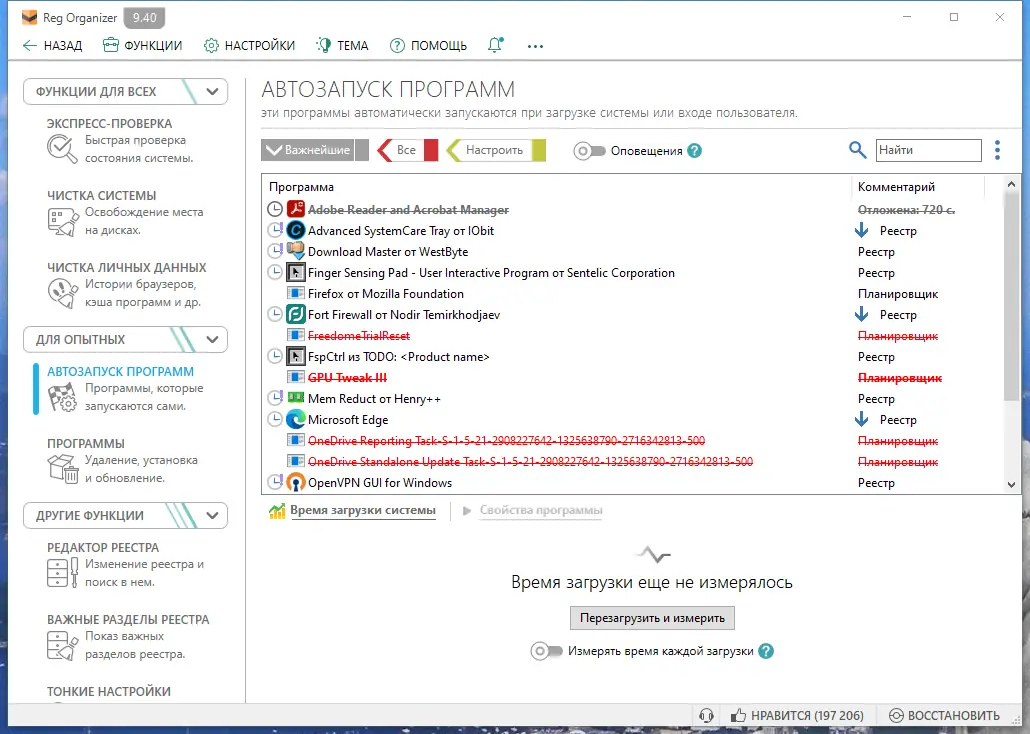Screen dimensions: 1030x734
Task: Click delay clock for Adobe Reader row
Action: click(275, 210)
